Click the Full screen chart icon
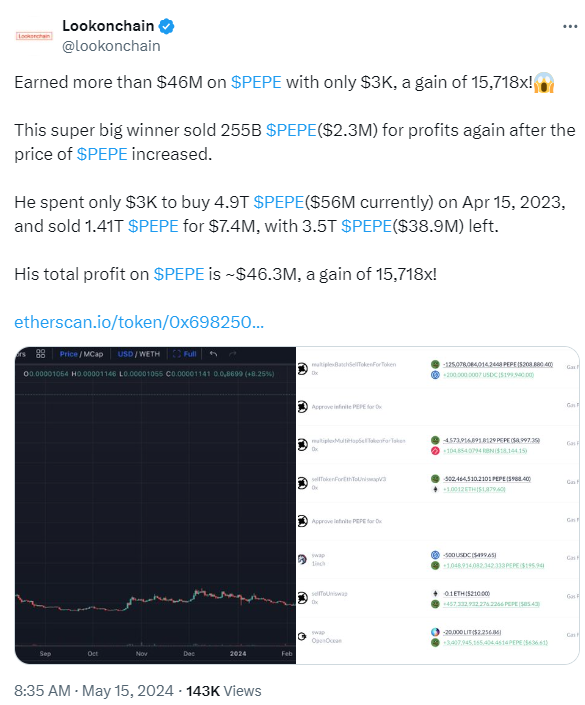Viewport: 585px width, 705px height. click(185, 354)
